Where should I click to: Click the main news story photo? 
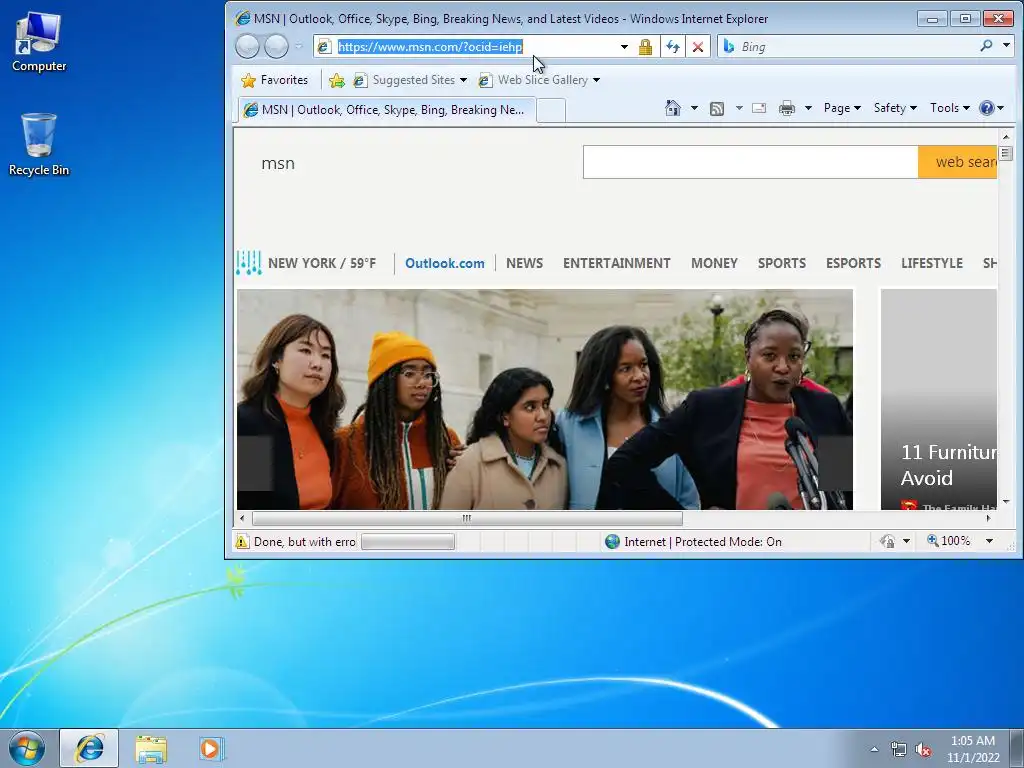(545, 399)
